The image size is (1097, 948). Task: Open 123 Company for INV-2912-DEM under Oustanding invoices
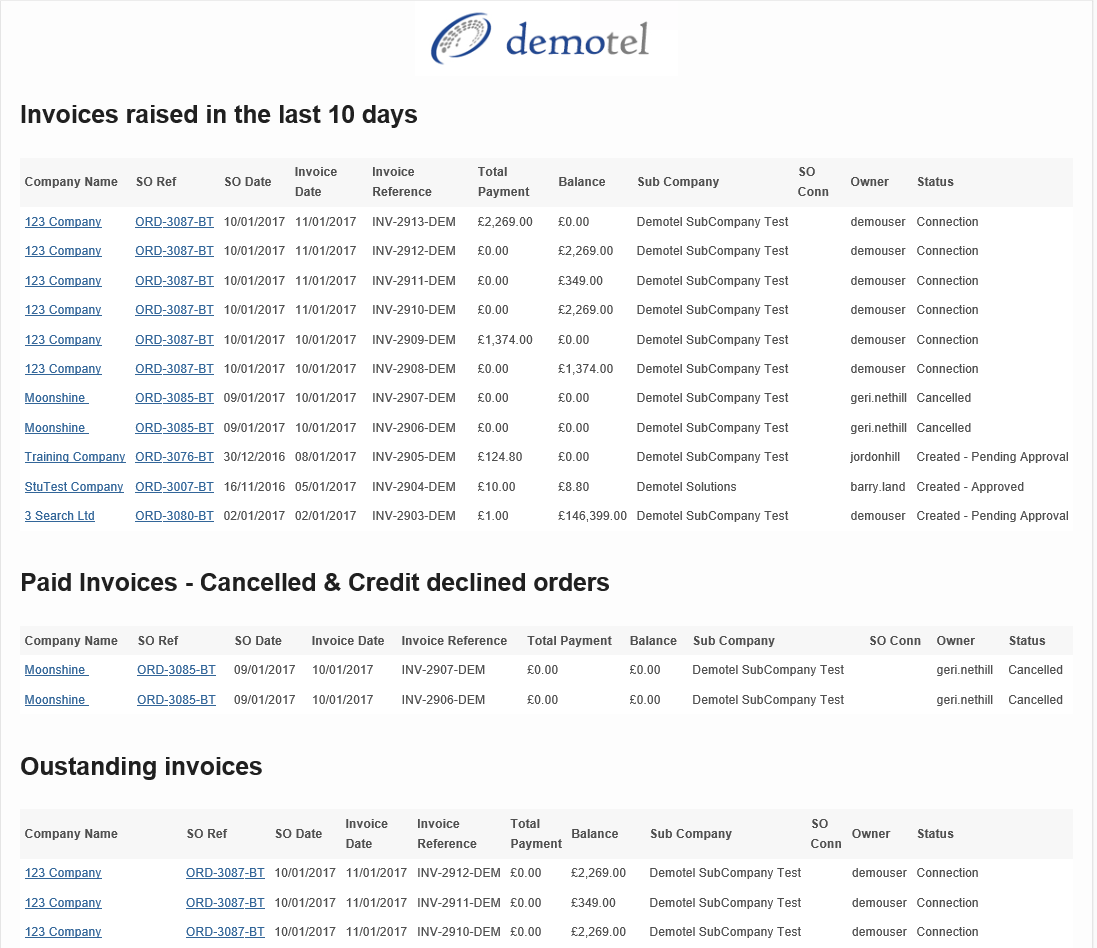pyautogui.click(x=63, y=873)
